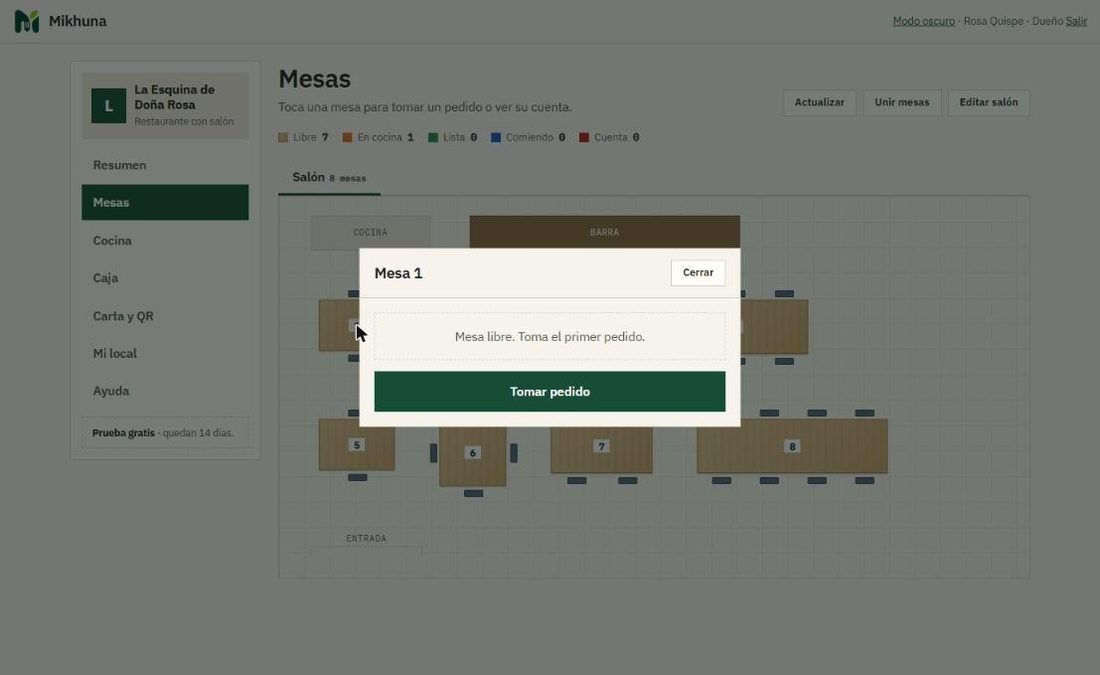Click the ENTRADA label
The width and height of the screenshot is (1100, 675).
click(366, 539)
